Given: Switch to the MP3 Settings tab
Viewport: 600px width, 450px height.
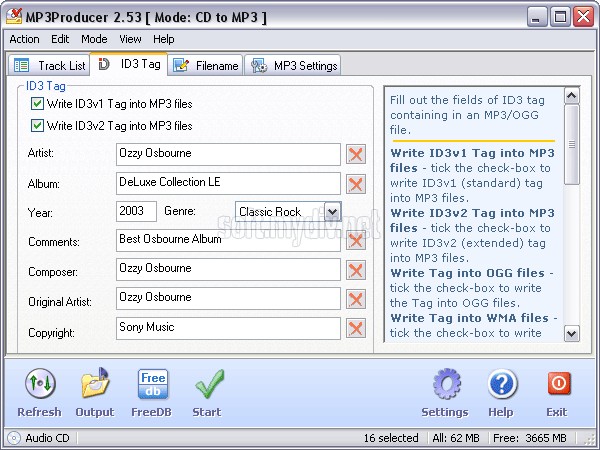Looking at the screenshot, I should click(x=293, y=65).
